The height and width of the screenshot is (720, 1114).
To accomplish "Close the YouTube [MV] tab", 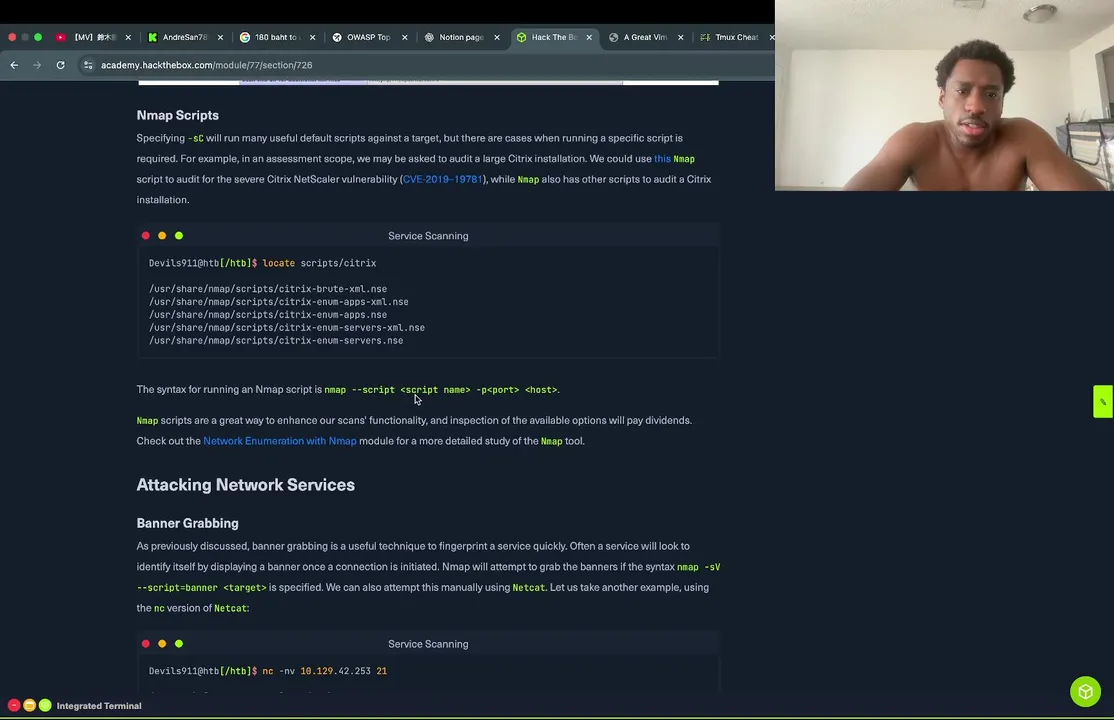I will click(x=128, y=37).
